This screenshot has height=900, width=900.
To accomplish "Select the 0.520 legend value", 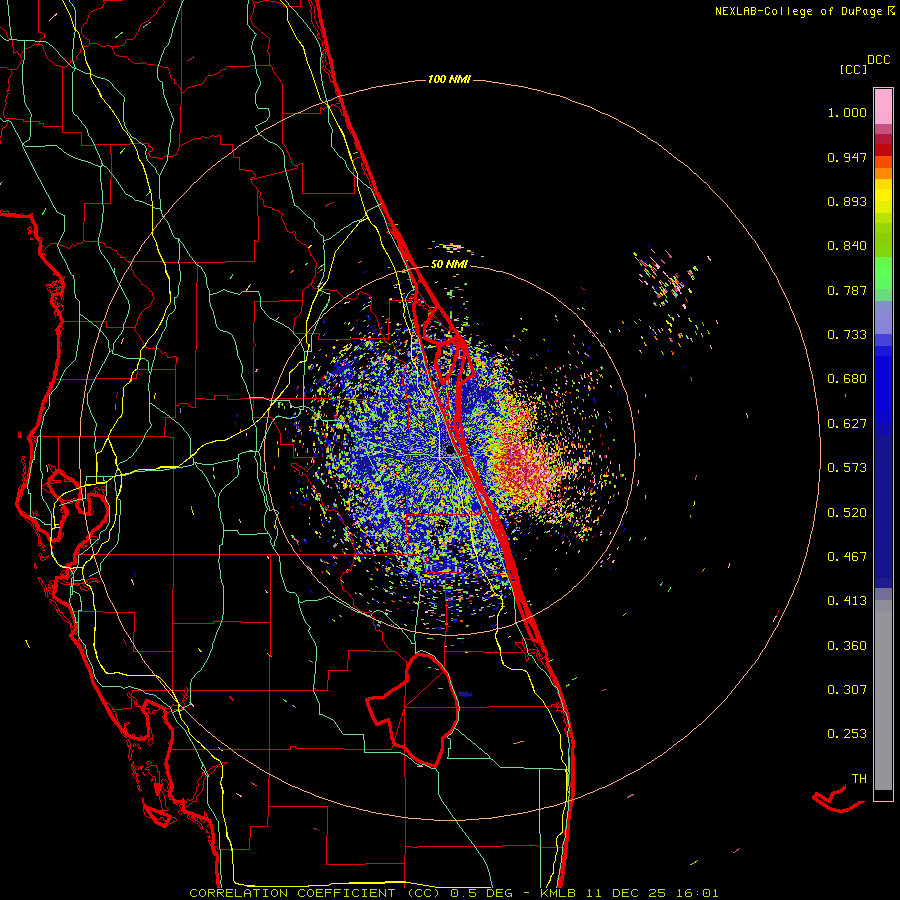I will coord(847,513).
